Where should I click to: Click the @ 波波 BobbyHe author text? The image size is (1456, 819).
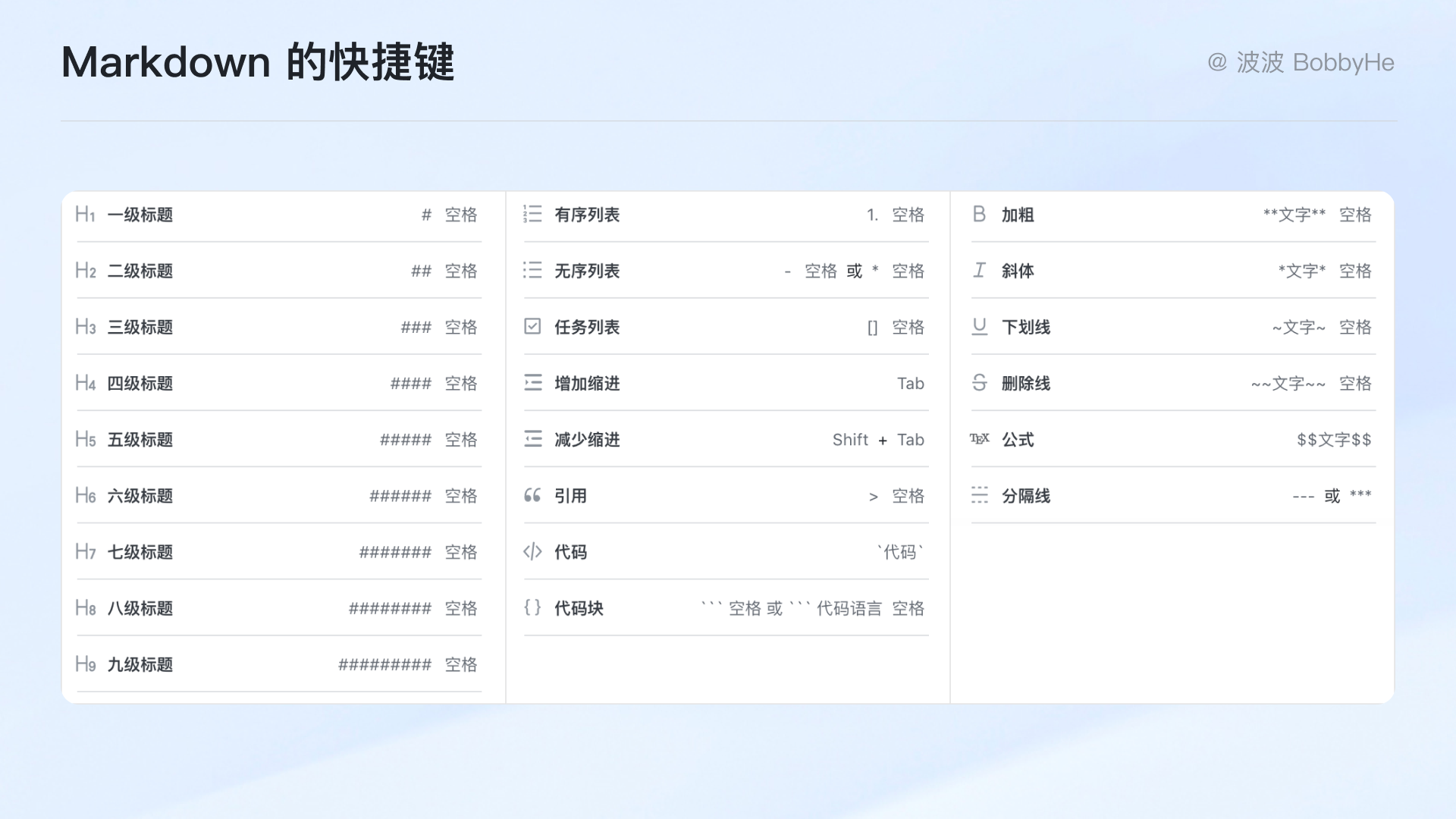pos(1300,62)
